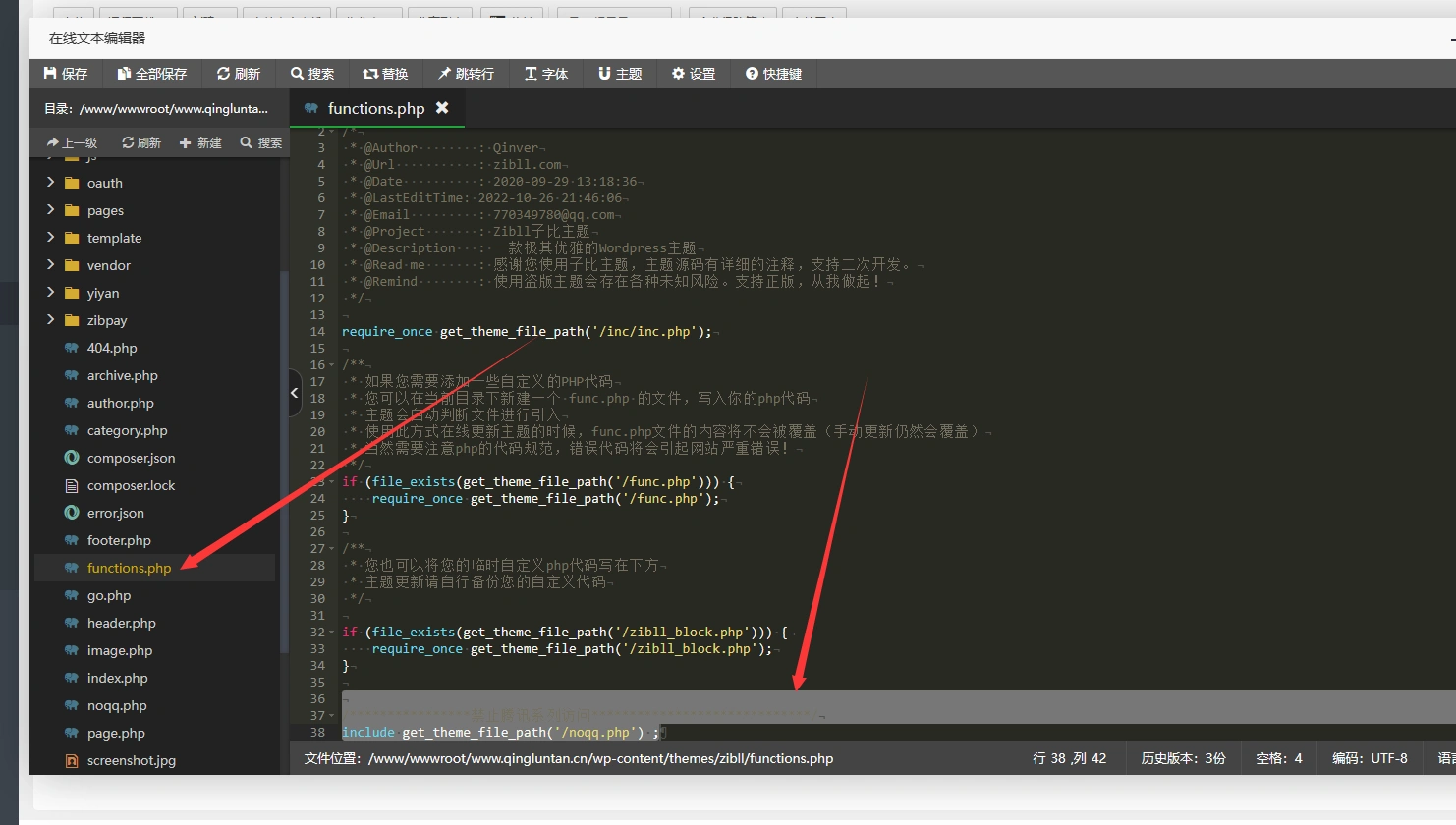Open the Search (搜索) tool in toolbar
This screenshot has height=825, width=1456.
point(312,74)
